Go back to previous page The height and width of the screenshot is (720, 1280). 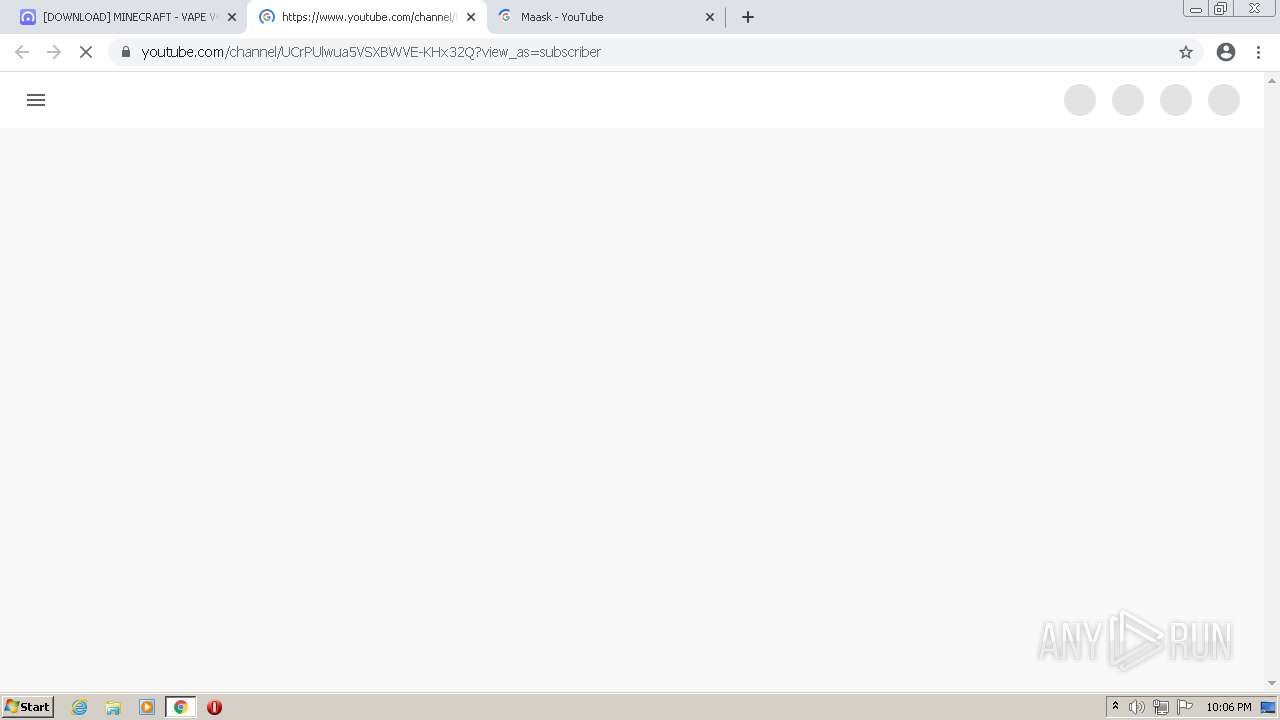(22, 52)
